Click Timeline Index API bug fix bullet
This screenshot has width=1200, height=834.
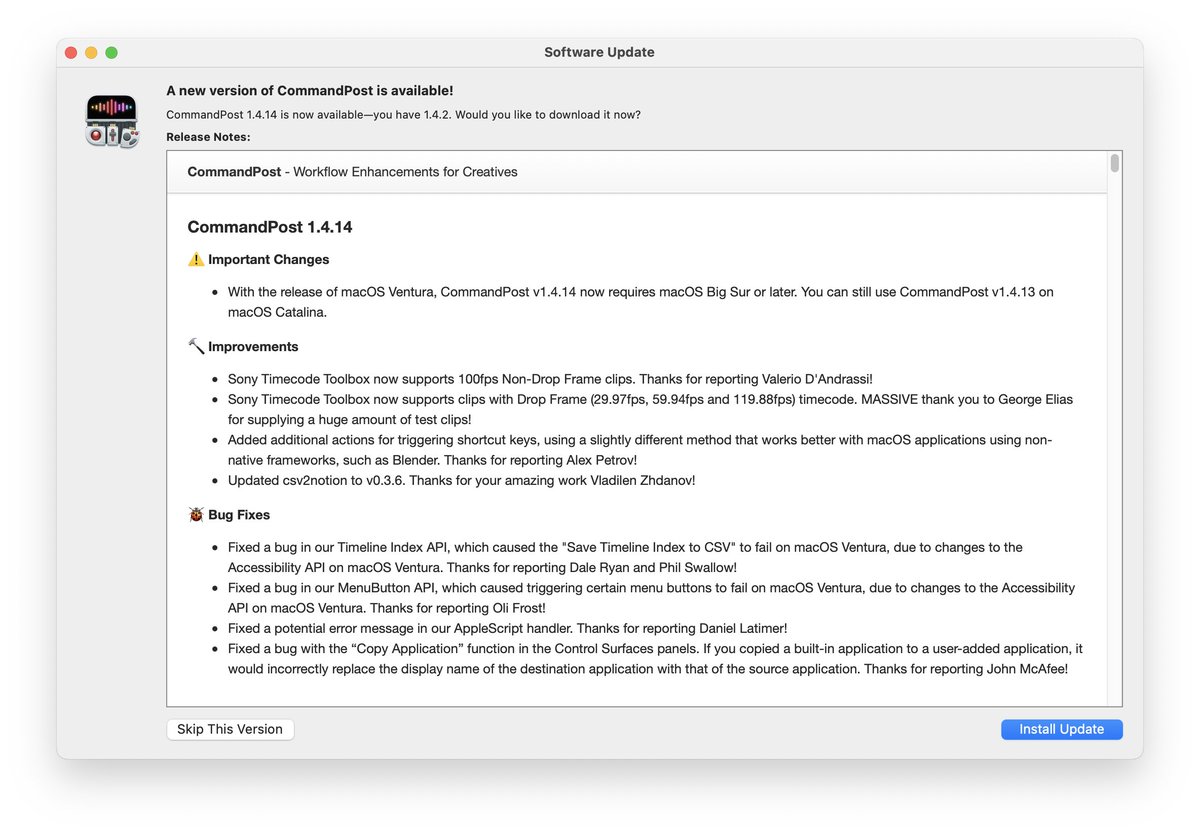click(625, 557)
